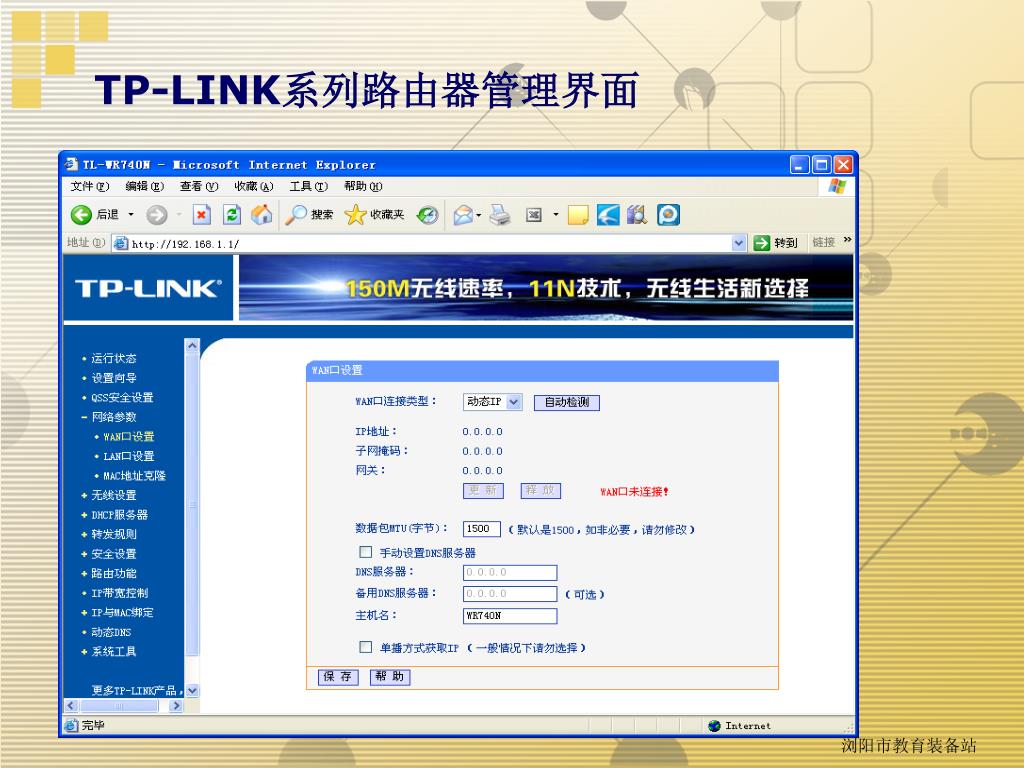Image resolution: width=1024 pixels, height=768 pixels.
Task: Open 动态DNS in sidebar
Action: 111,633
